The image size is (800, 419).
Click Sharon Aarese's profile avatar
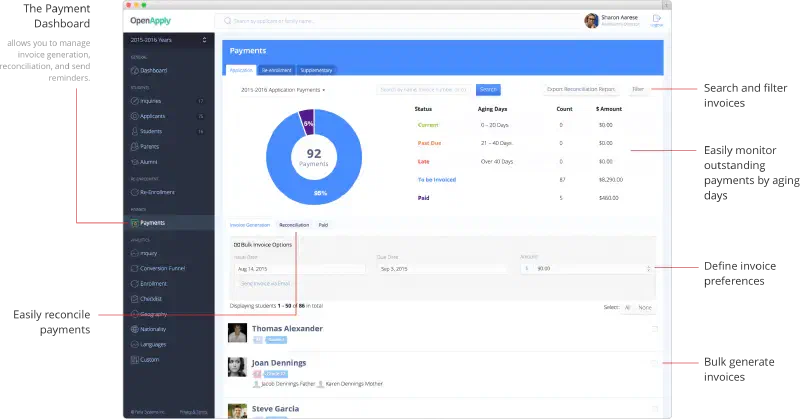click(x=591, y=20)
